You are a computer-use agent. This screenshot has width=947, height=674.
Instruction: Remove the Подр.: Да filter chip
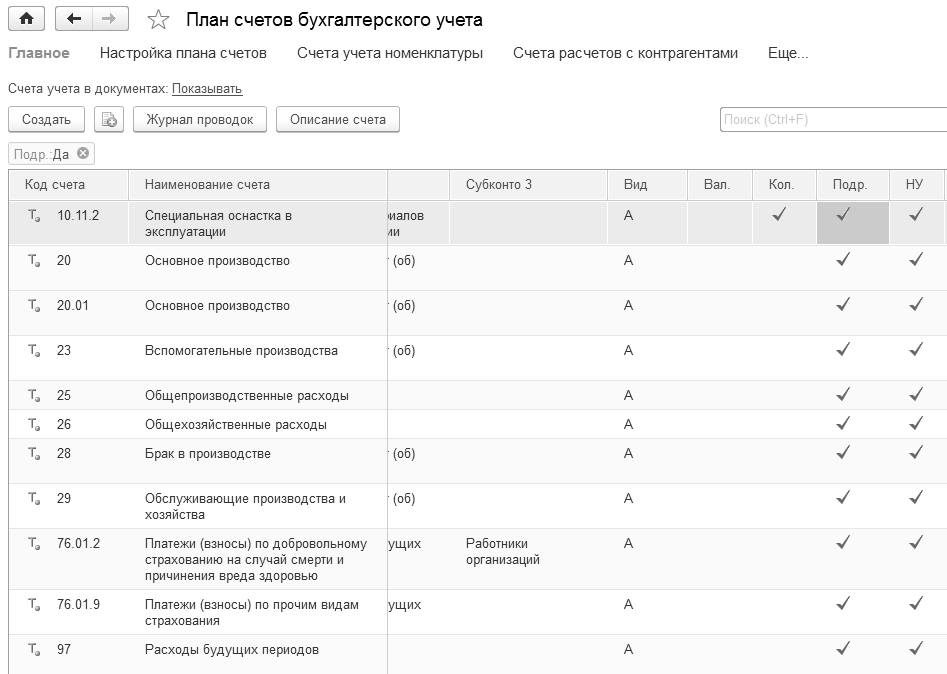[x=83, y=154]
